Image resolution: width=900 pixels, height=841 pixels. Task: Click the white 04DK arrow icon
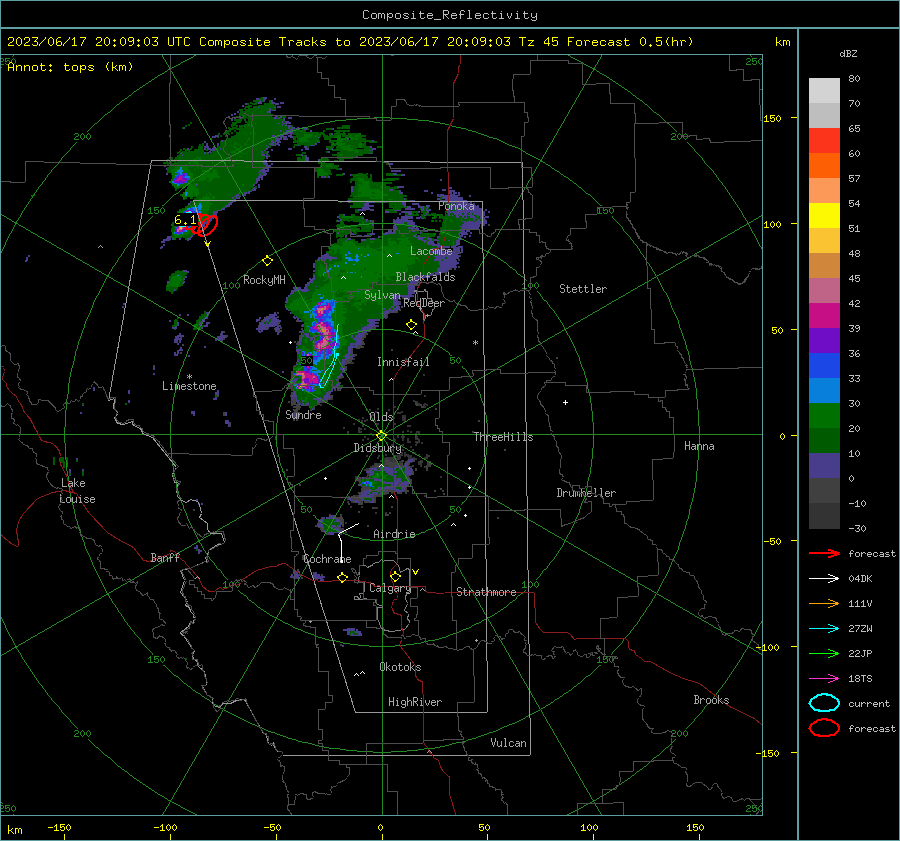pyautogui.click(x=824, y=579)
